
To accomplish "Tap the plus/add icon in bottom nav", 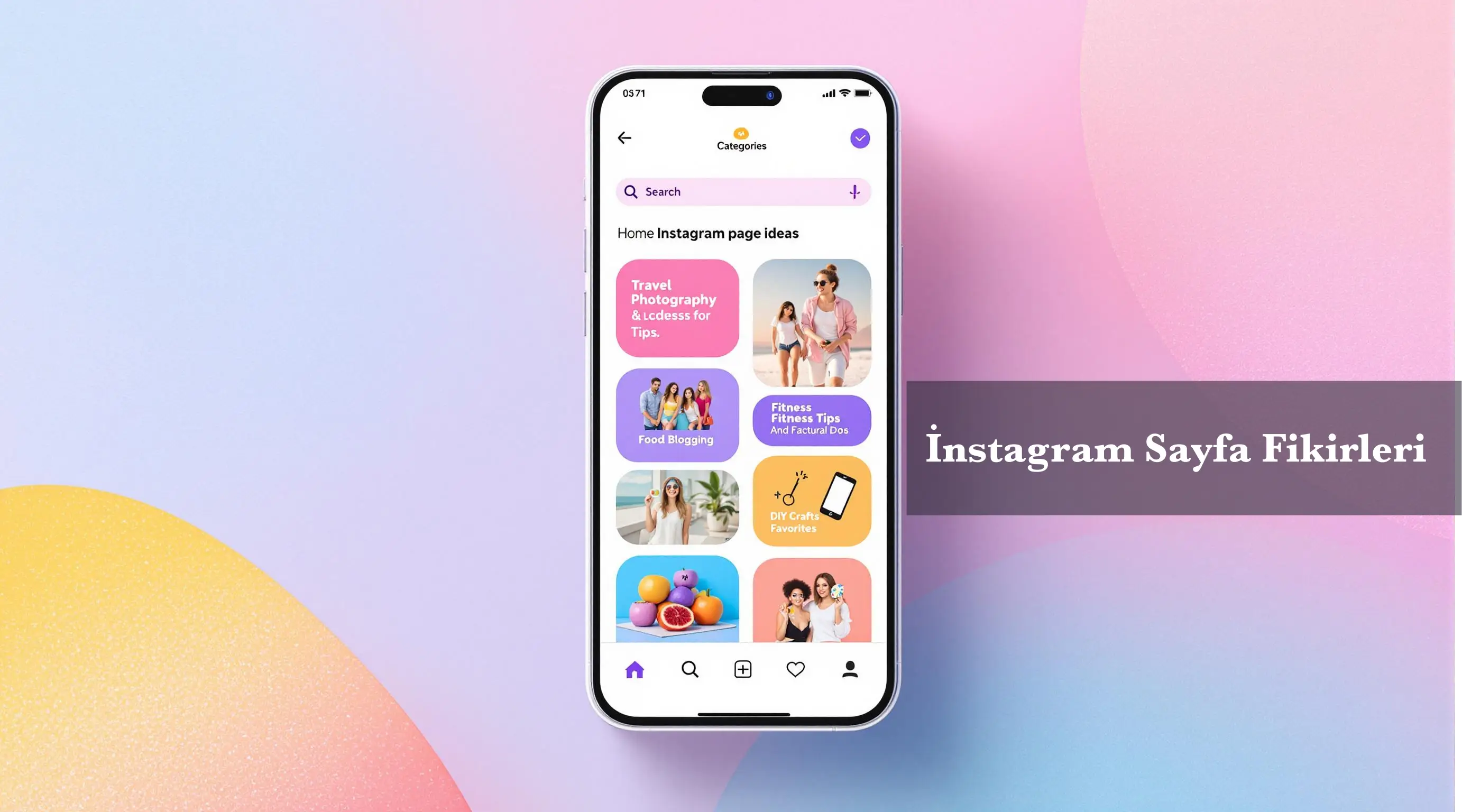I will (743, 669).
